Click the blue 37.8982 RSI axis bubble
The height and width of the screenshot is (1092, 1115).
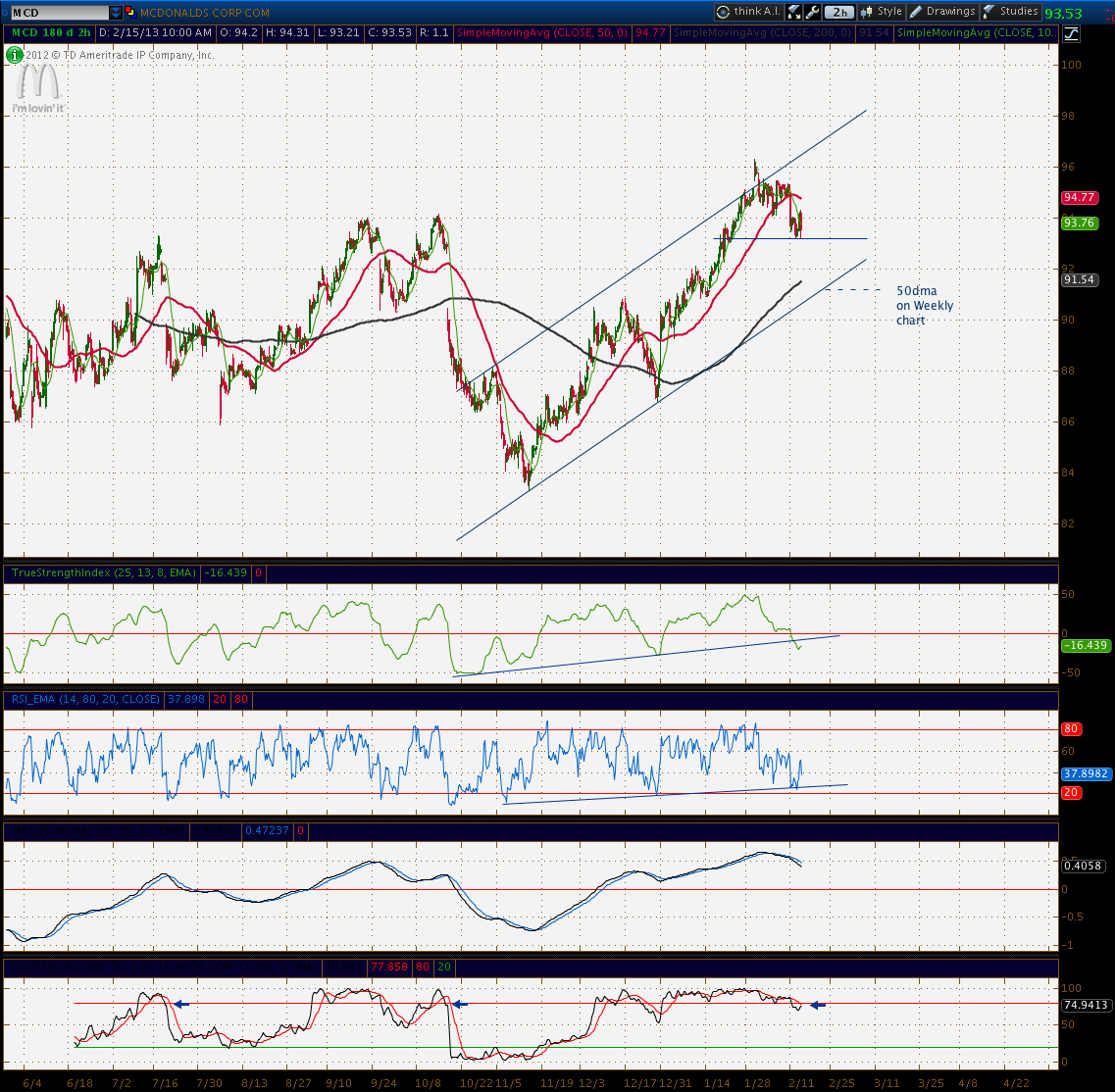click(x=1086, y=773)
